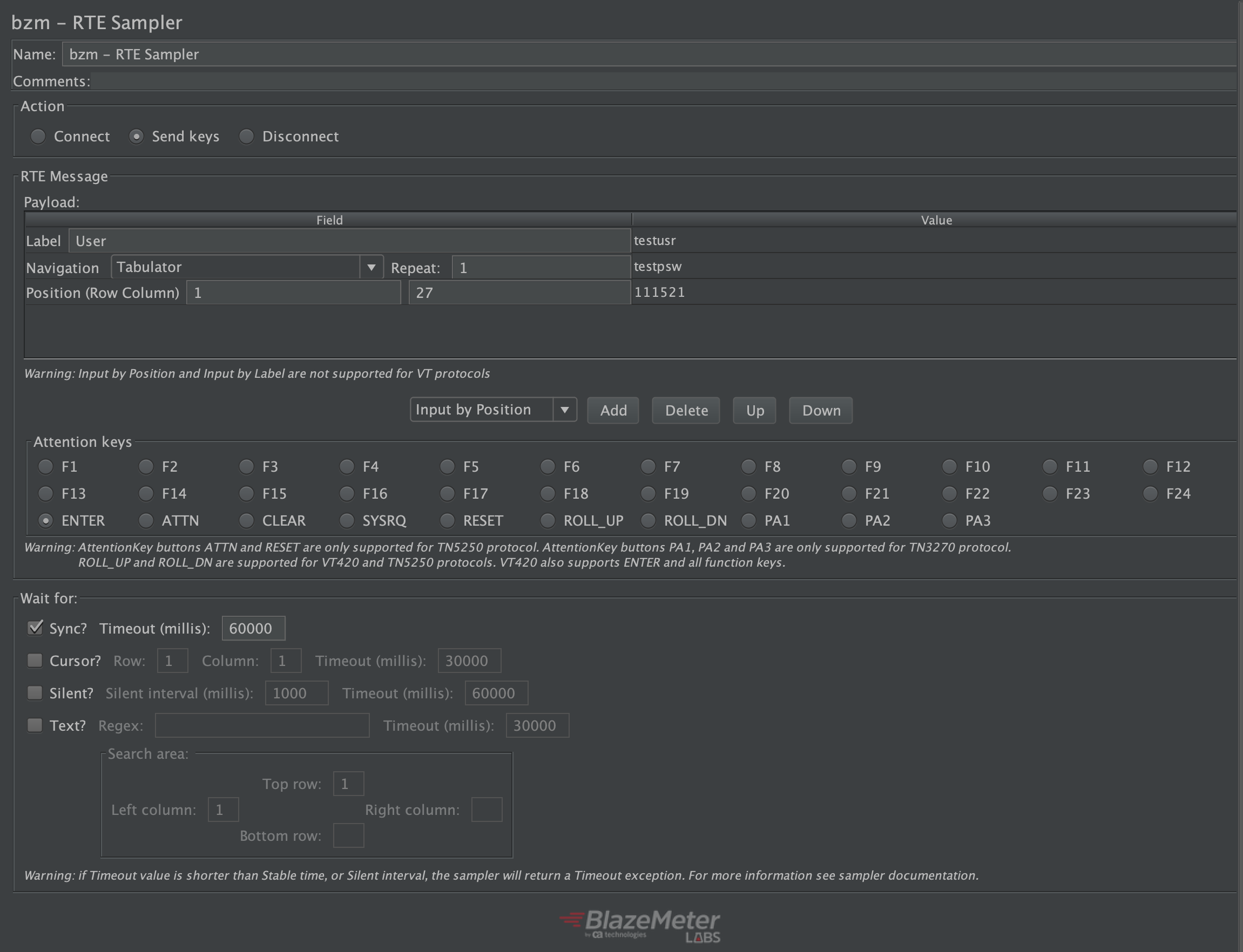Select the PA1 attention key

pos(748,520)
